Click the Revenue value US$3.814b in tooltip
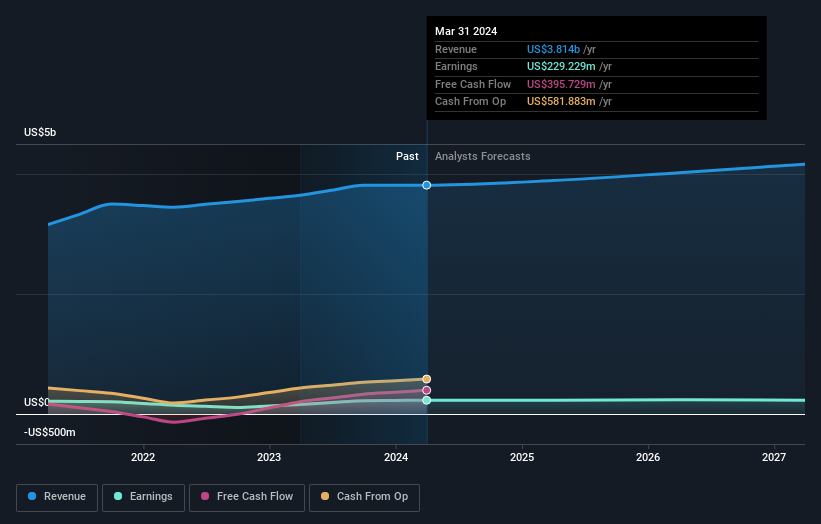The image size is (821, 524). pyautogui.click(x=553, y=49)
